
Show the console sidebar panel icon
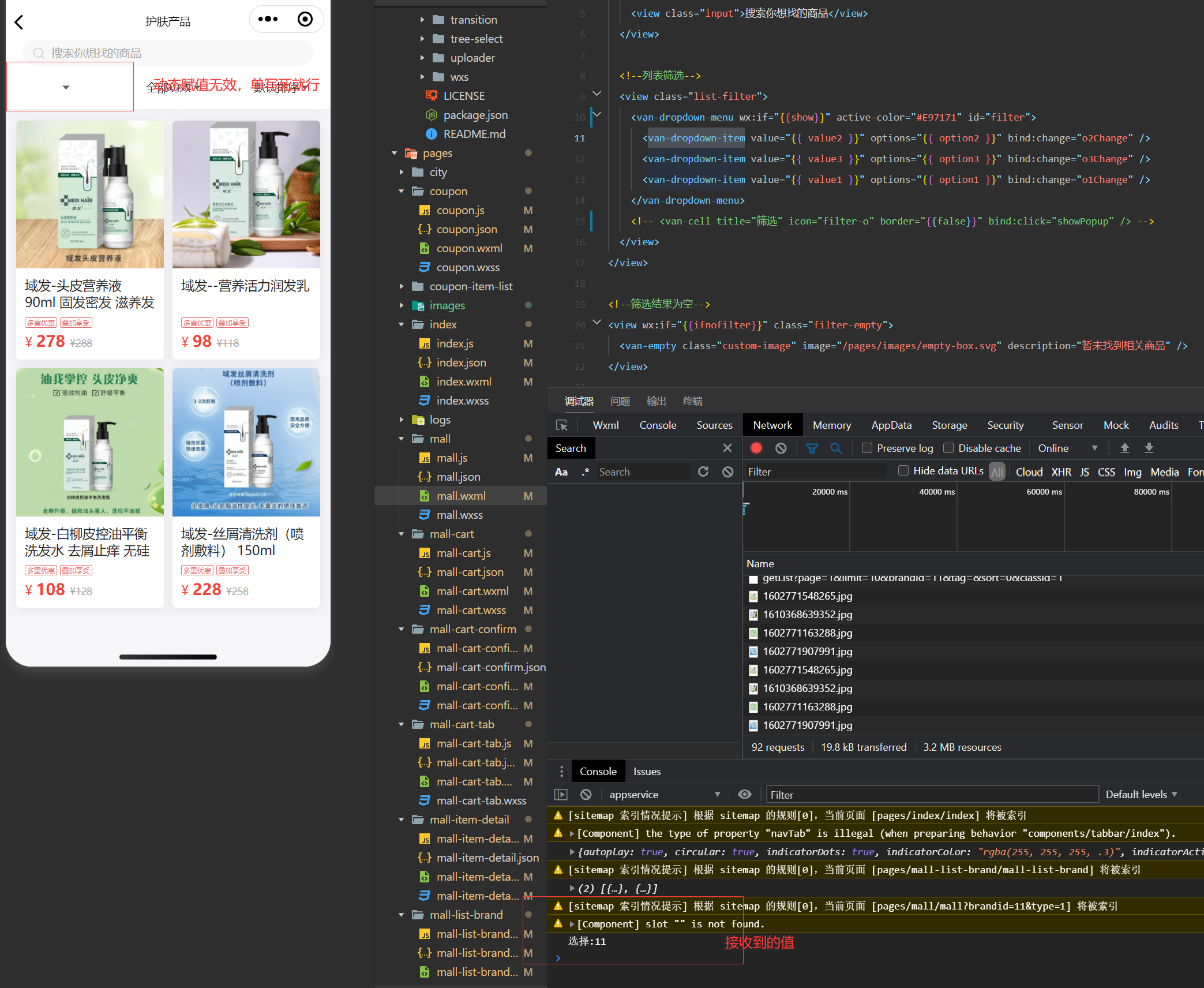click(x=561, y=795)
